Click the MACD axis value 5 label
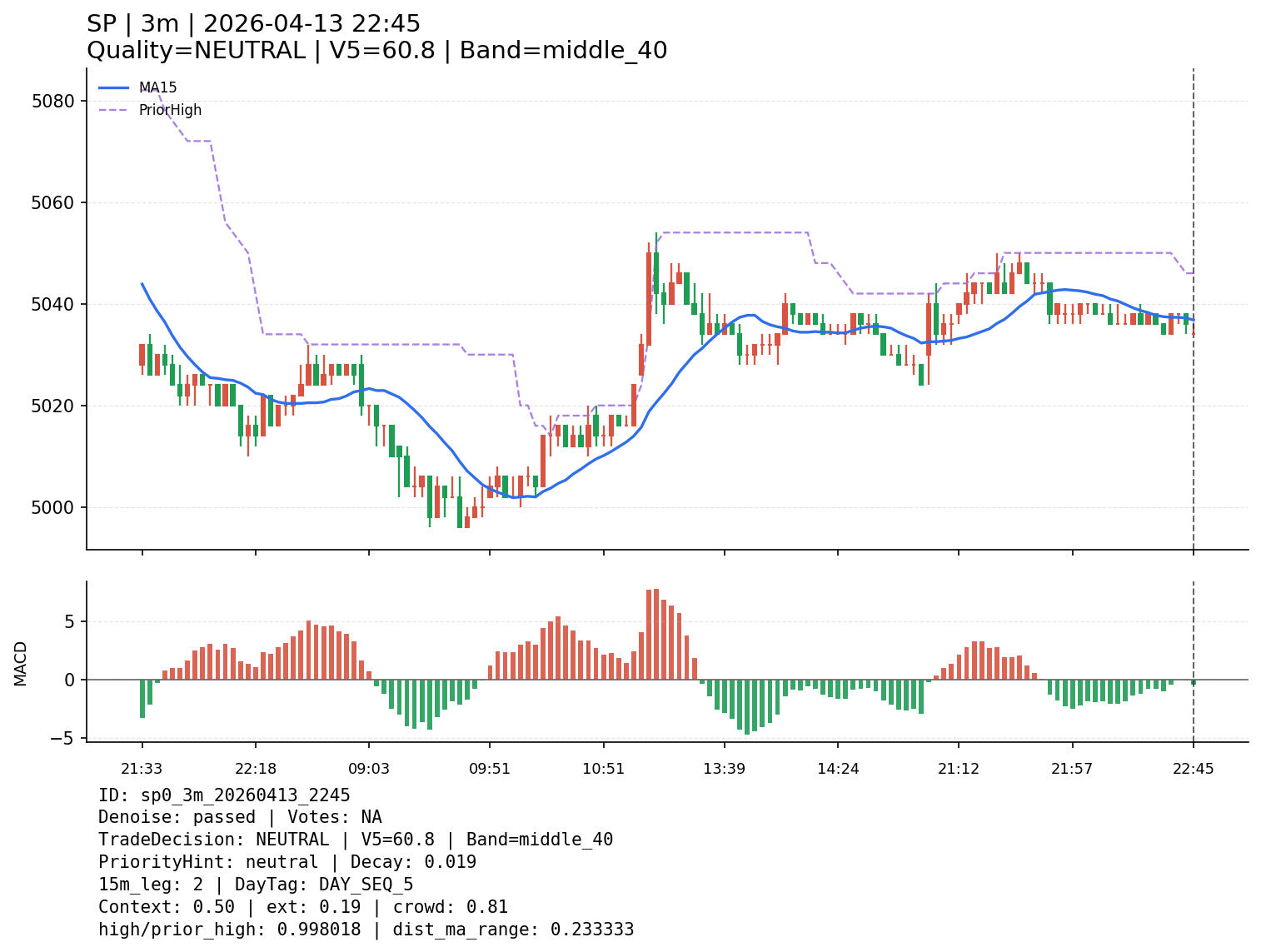 [x=69, y=622]
